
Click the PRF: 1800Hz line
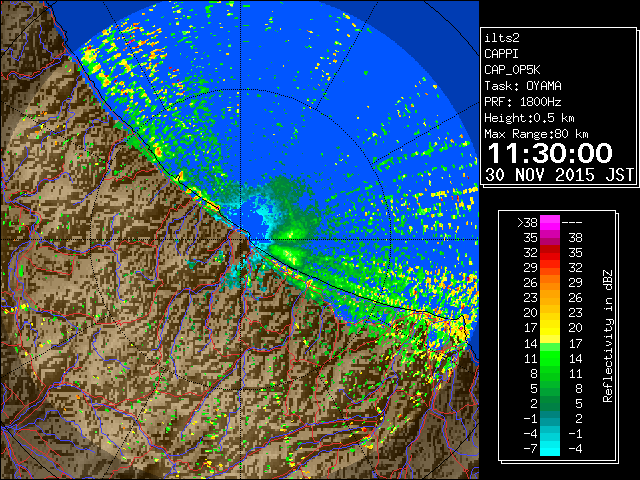522,102
